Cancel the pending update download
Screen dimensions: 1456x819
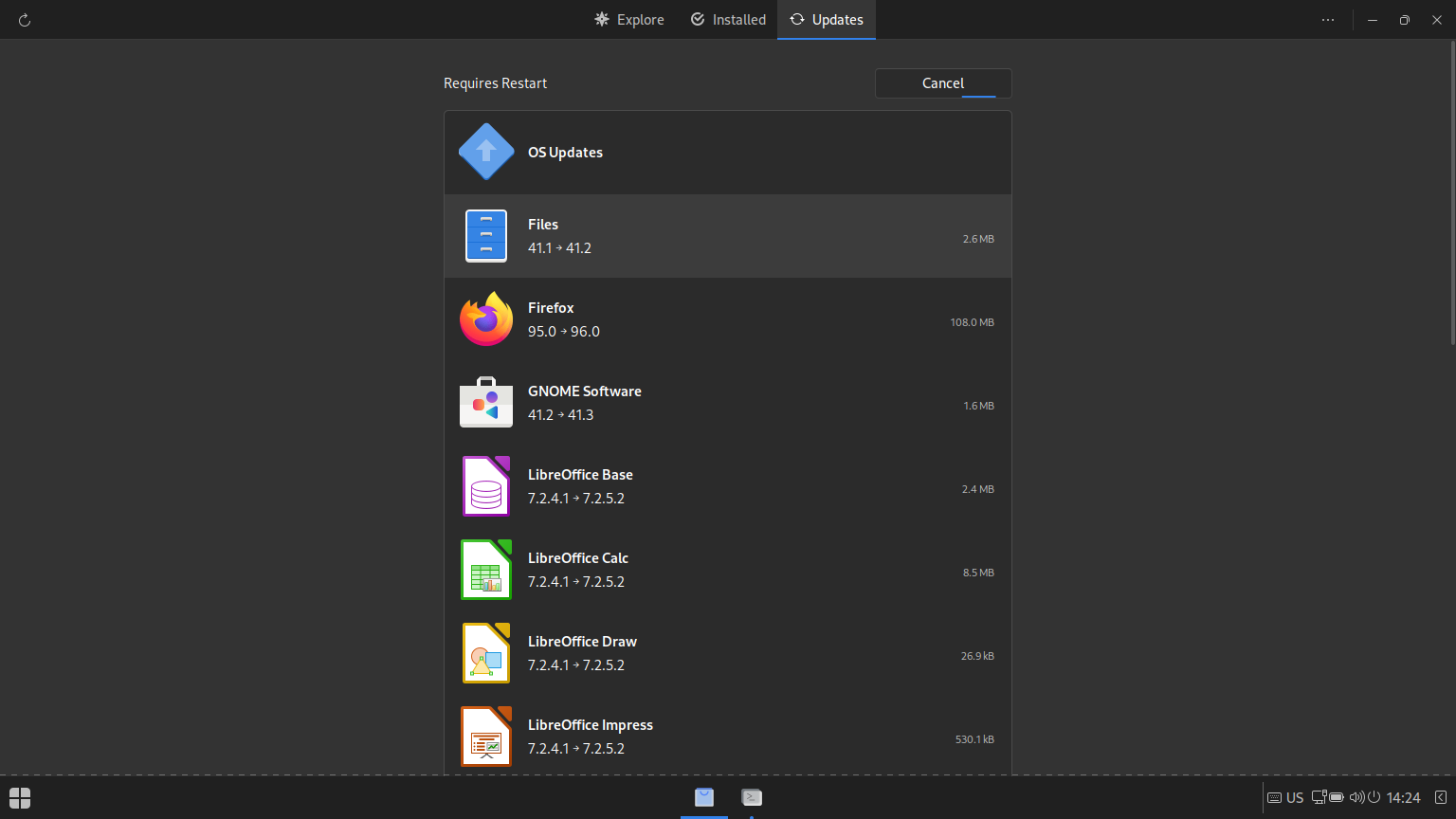[943, 83]
